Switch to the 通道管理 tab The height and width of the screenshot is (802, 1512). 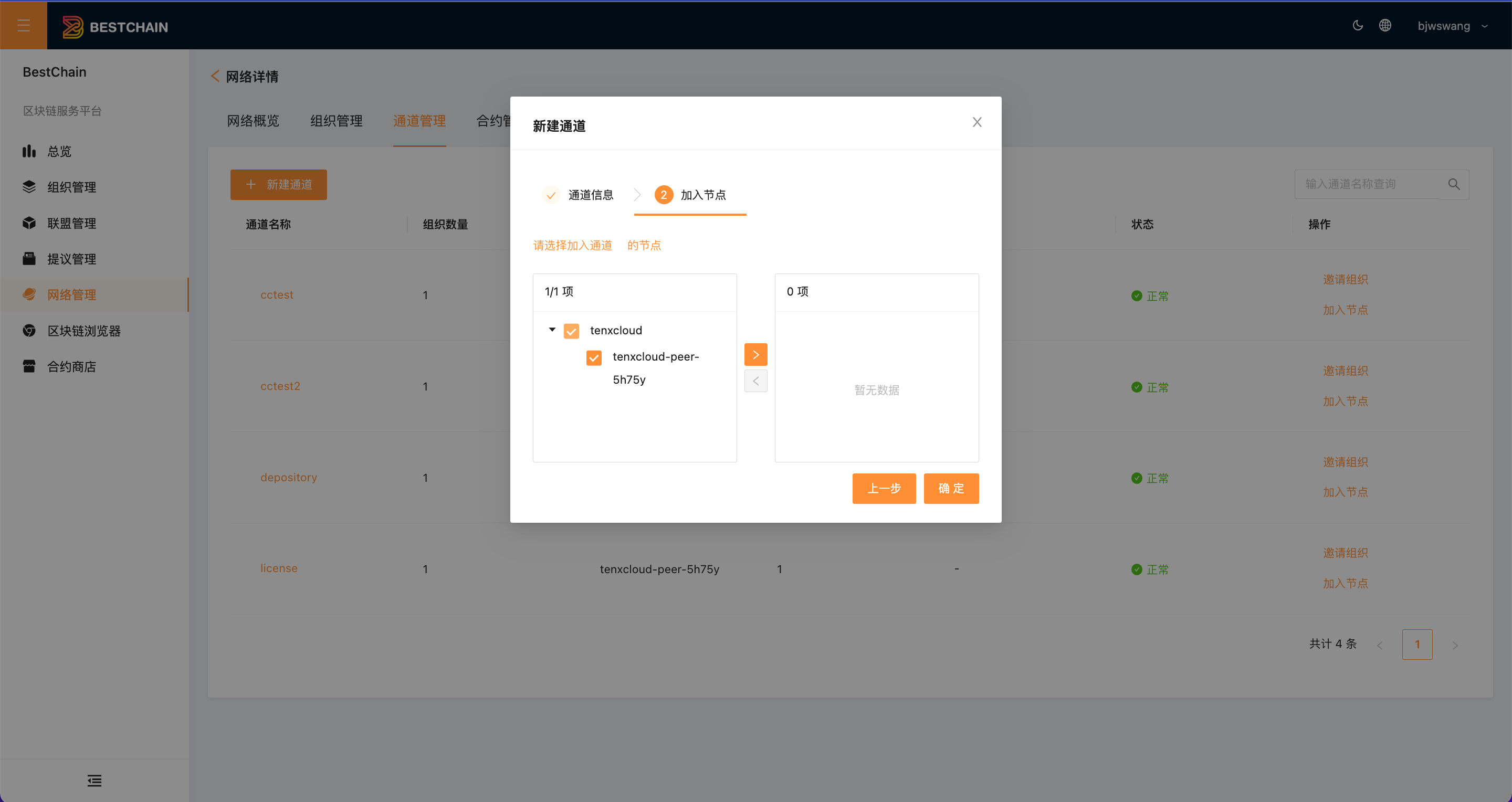point(419,121)
